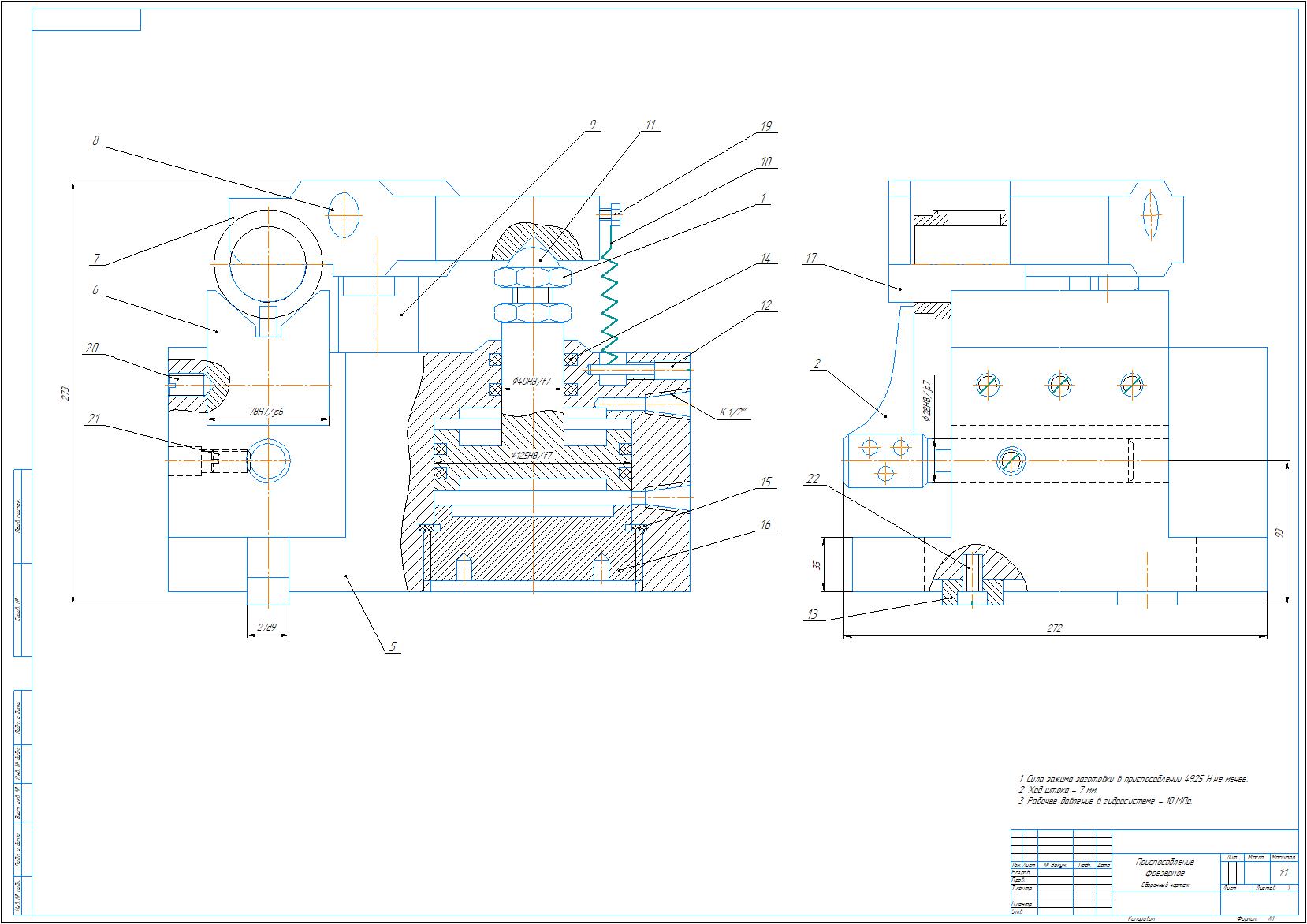Click technical note 3 about 10 МПа pressure
1307x924 pixels.
pos(1105,801)
